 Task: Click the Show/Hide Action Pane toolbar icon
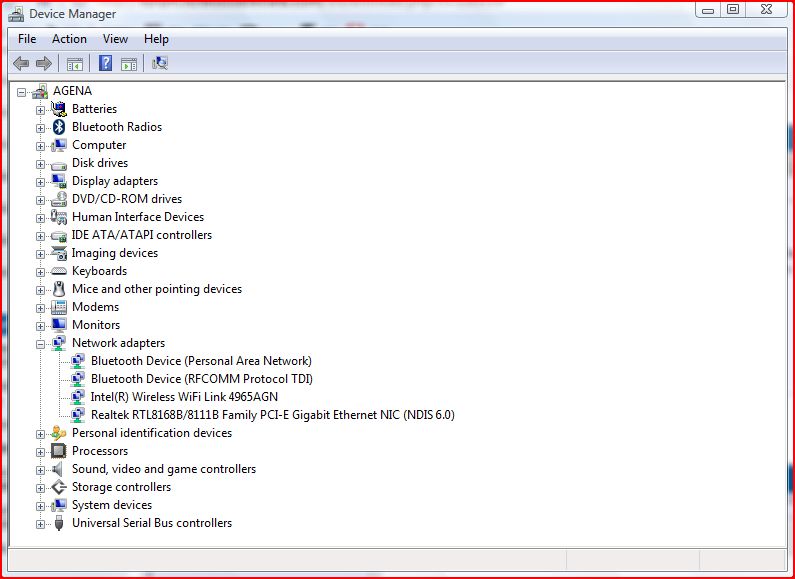(x=129, y=64)
